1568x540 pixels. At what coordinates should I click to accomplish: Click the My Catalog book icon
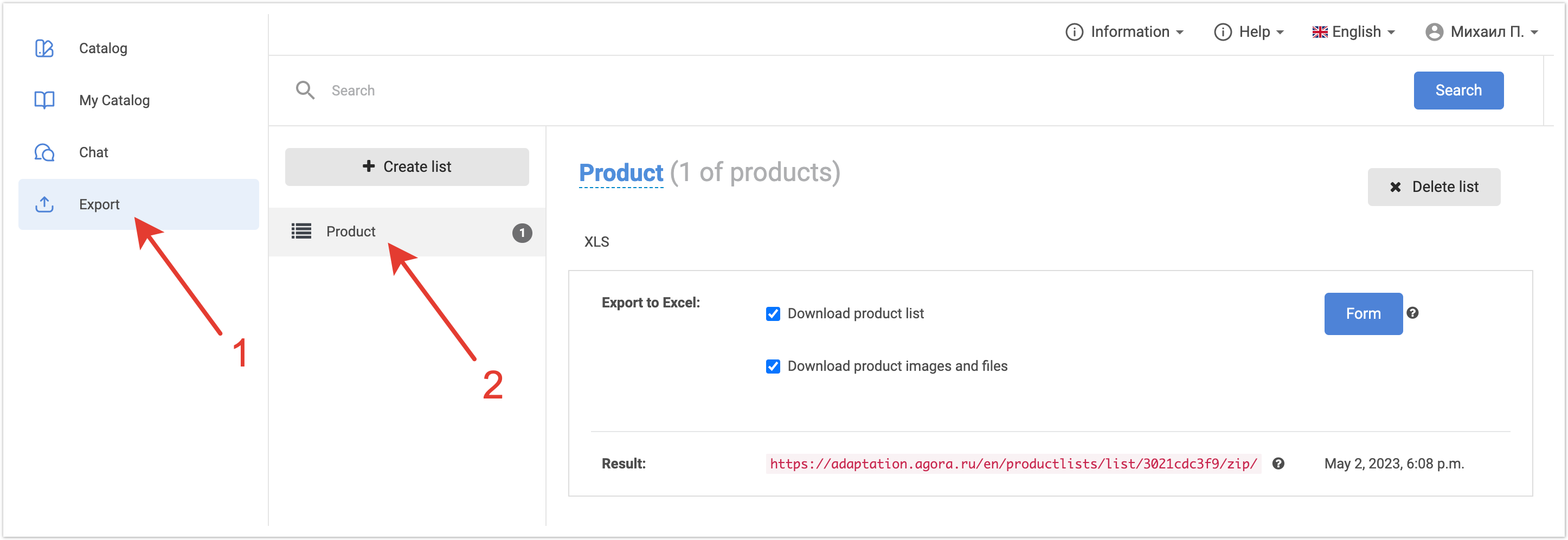pos(44,100)
